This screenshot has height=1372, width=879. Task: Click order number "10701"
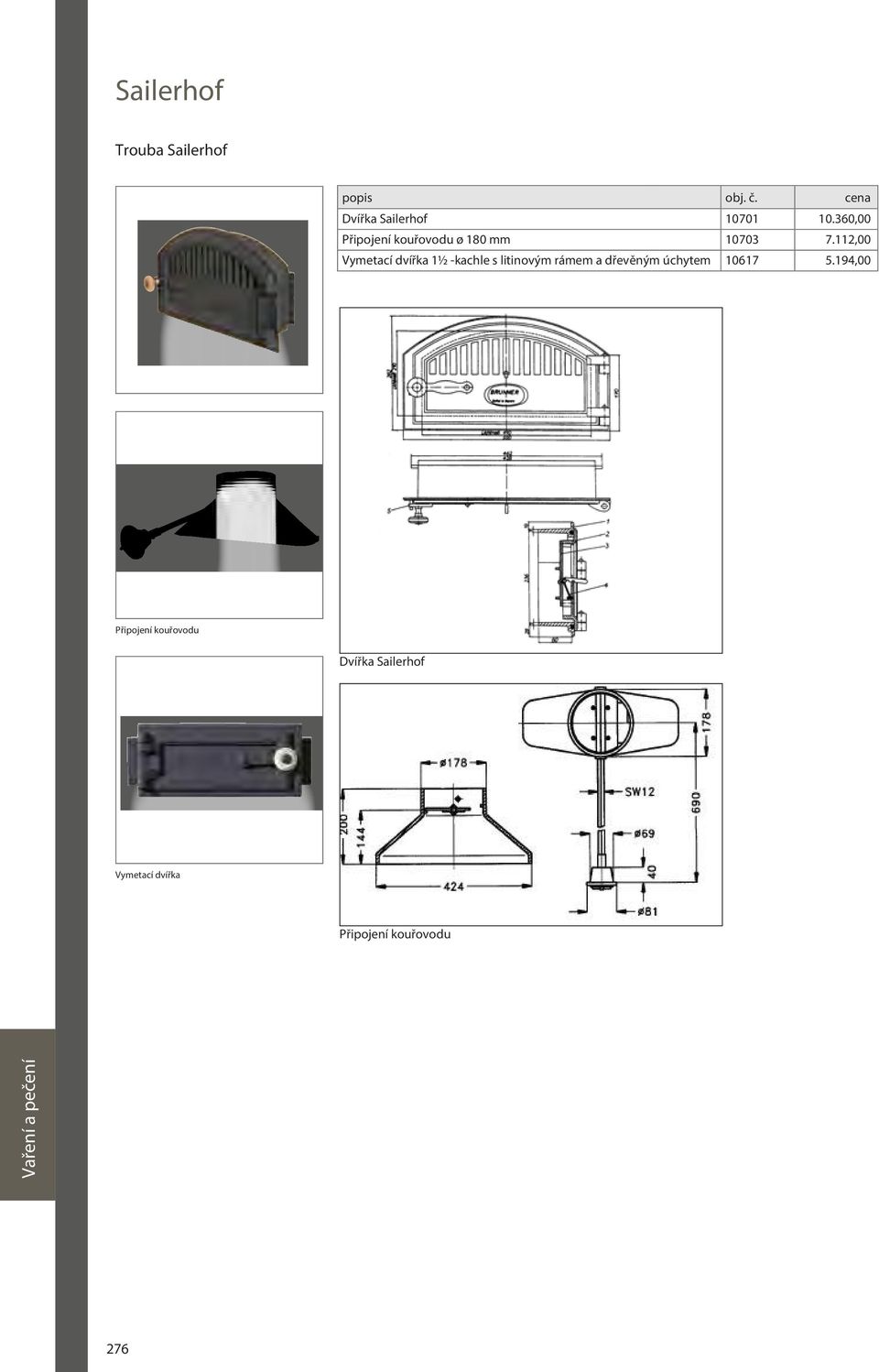pyautogui.click(x=742, y=219)
